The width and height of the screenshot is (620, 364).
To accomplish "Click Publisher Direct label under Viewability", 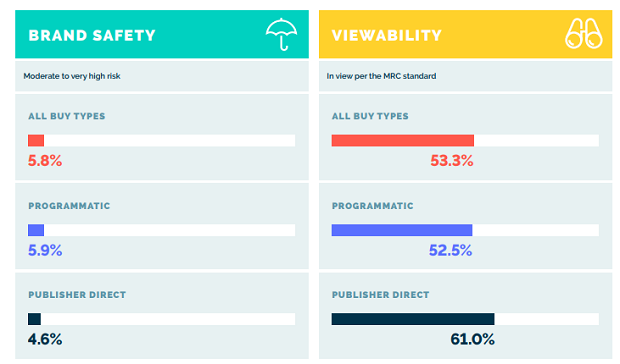I will point(380,295).
